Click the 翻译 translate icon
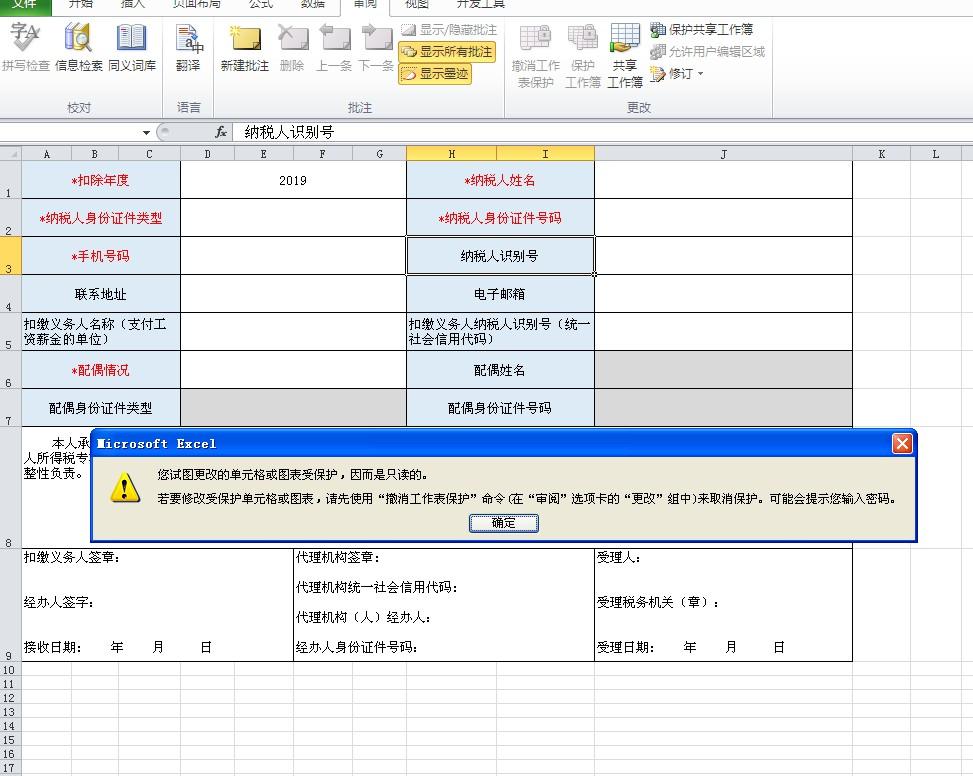Image resolution: width=973 pixels, height=776 pixels. [x=188, y=47]
